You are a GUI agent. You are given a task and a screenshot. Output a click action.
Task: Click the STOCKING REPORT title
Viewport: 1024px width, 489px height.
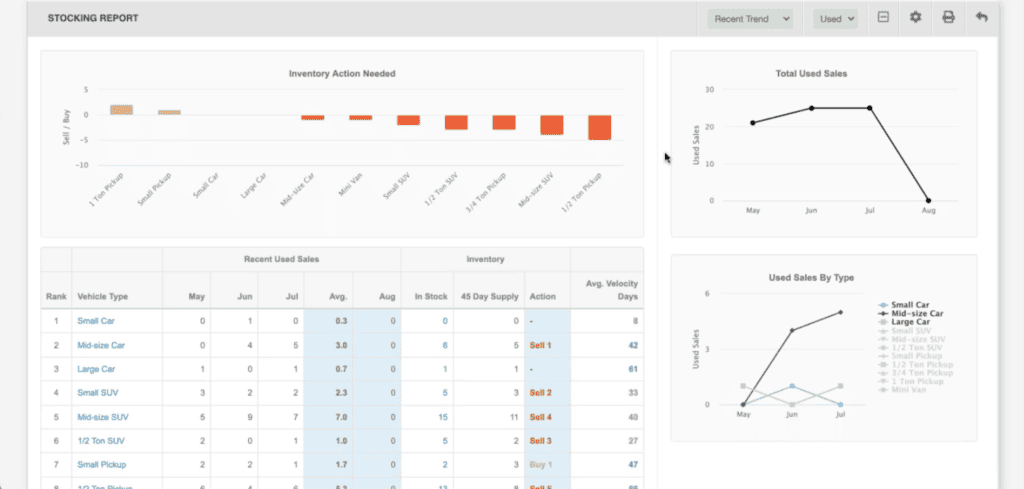pos(93,18)
